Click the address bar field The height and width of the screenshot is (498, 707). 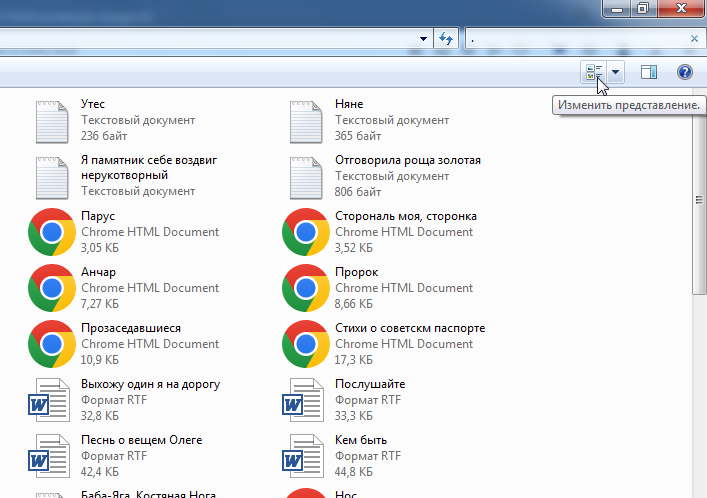(x=207, y=39)
